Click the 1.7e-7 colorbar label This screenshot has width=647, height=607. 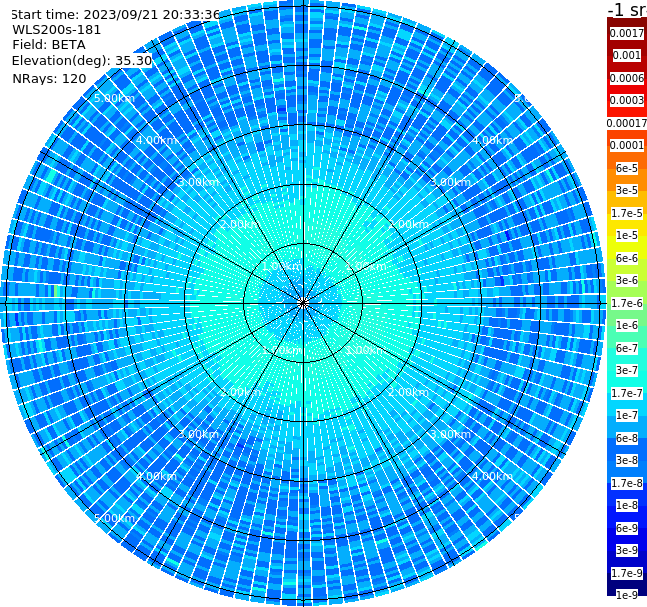(x=627, y=393)
